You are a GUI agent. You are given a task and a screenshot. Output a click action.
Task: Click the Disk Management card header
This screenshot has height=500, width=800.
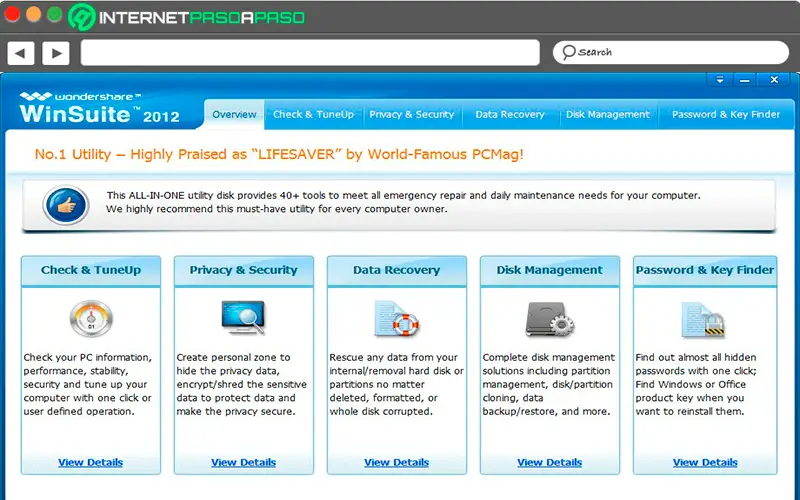tap(550, 270)
